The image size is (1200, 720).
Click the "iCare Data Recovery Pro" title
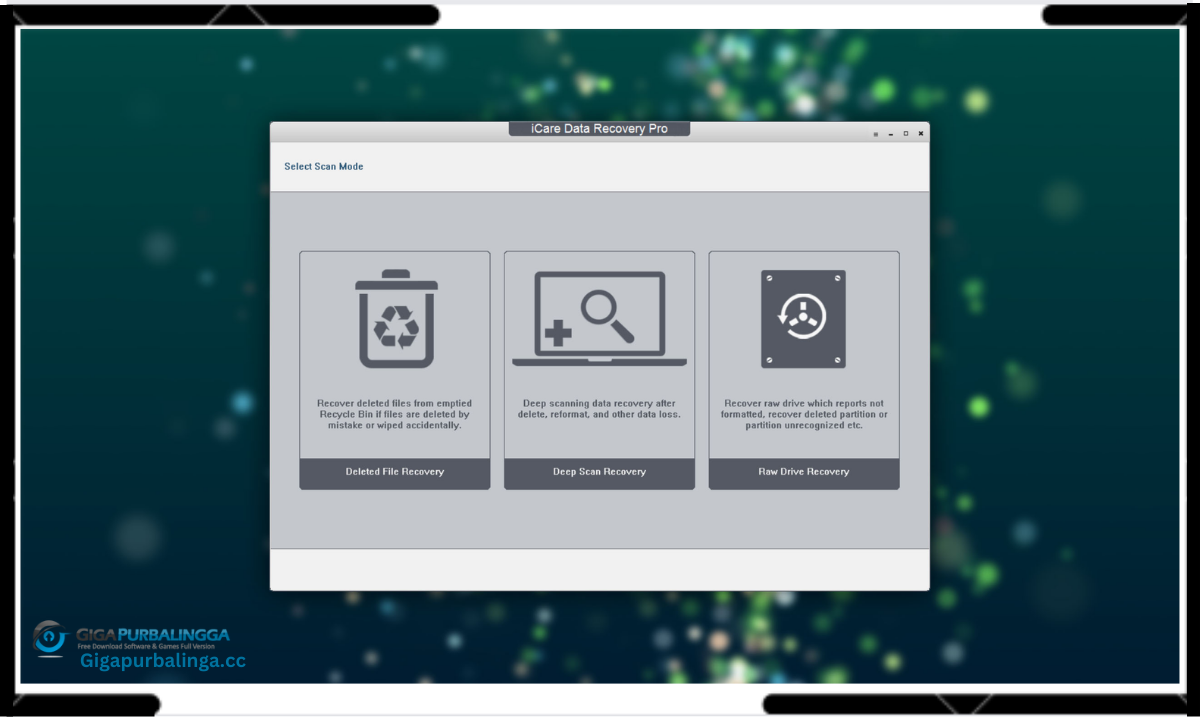[x=599, y=129]
